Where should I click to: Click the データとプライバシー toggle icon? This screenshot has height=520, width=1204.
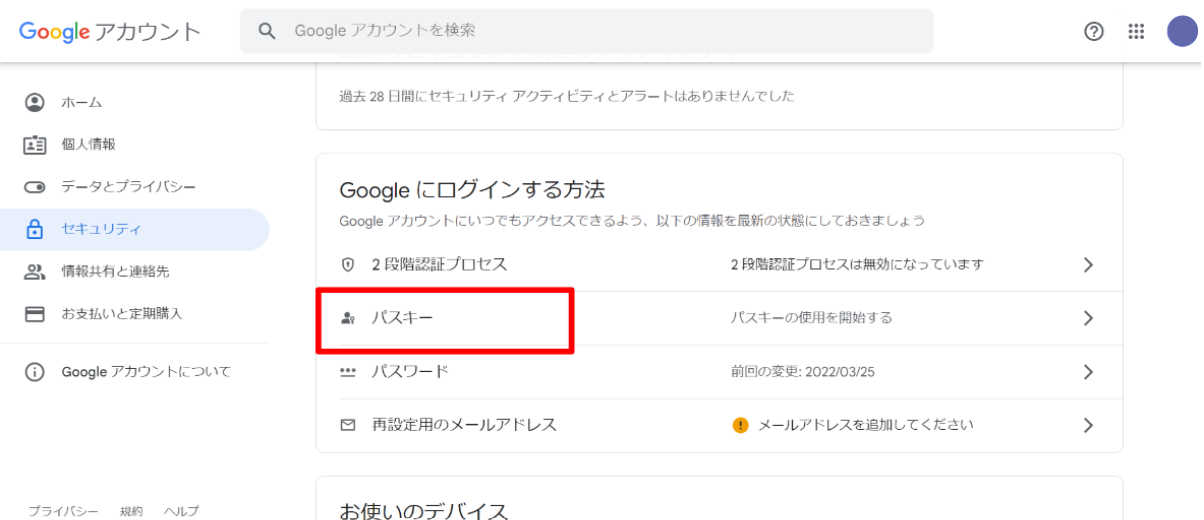point(35,187)
